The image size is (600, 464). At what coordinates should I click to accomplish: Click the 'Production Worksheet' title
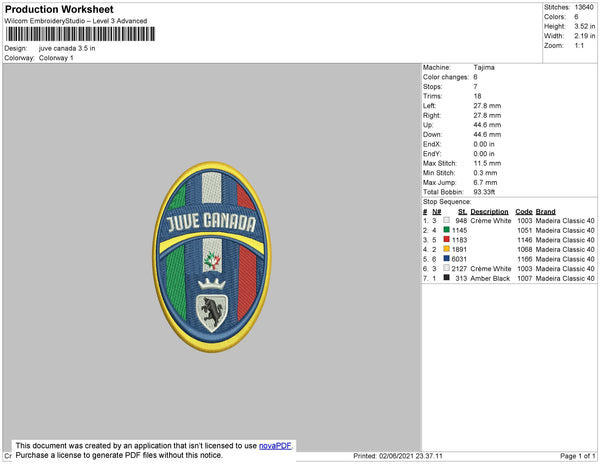[x=59, y=9]
